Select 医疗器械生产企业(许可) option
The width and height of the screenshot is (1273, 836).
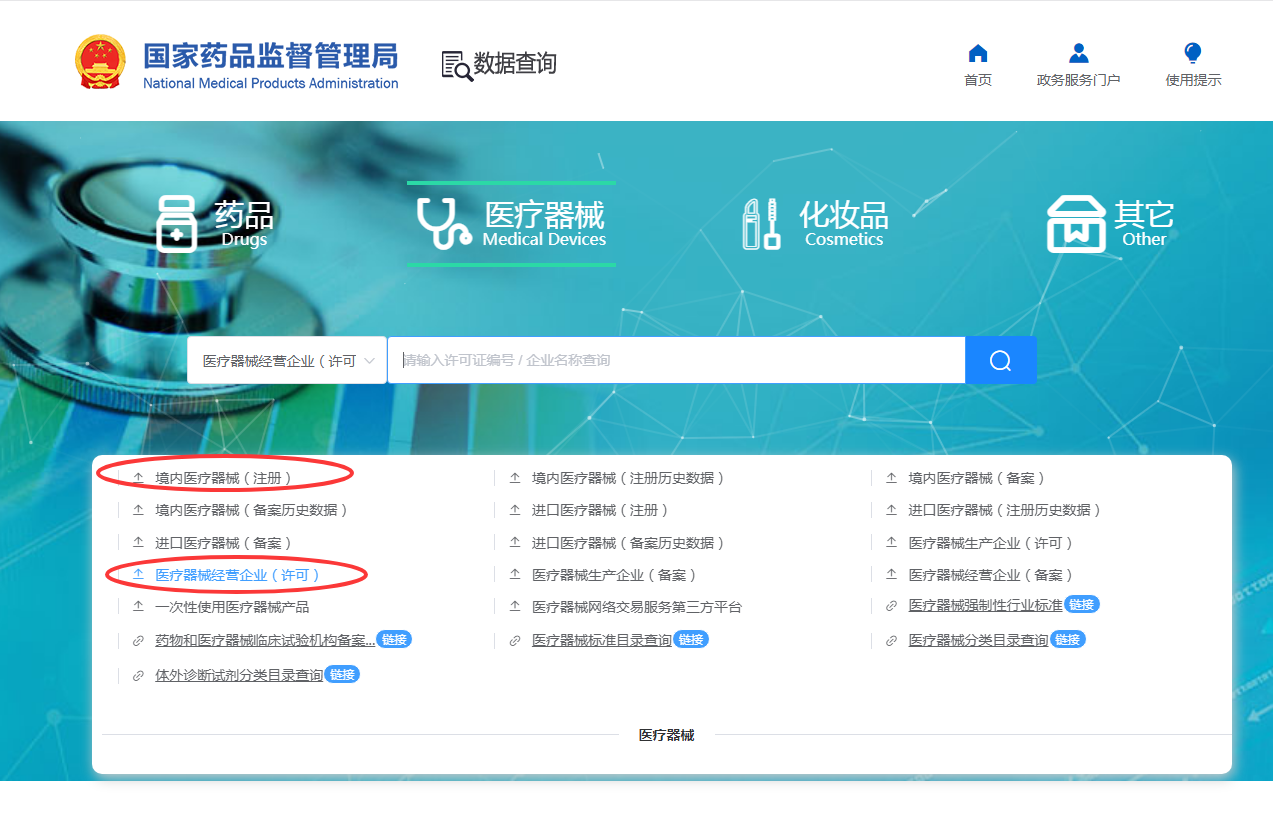pyautogui.click(x=990, y=543)
